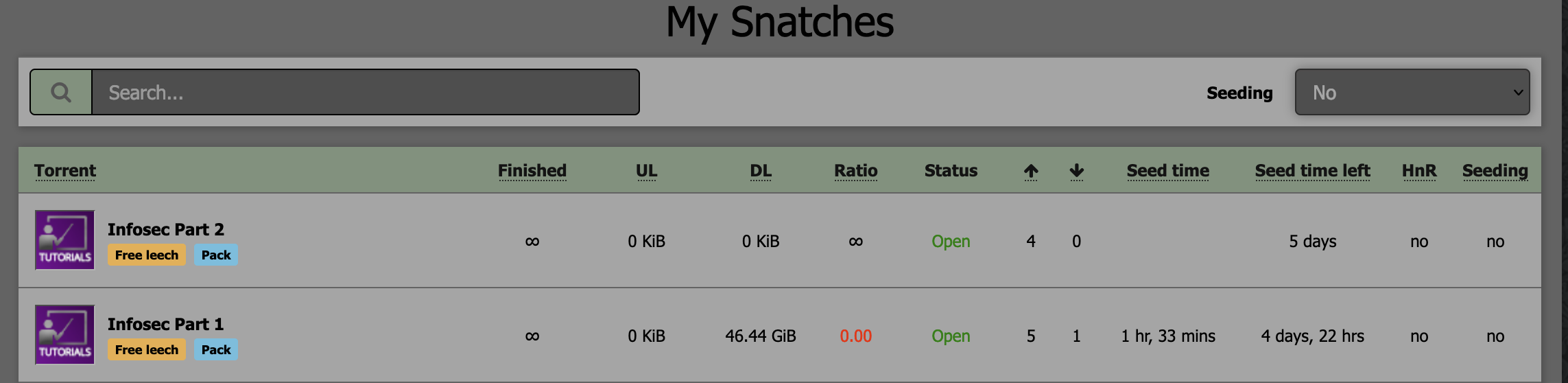This screenshot has height=383, width=1568.
Task: Sort the table by Finished column
Action: (x=532, y=170)
